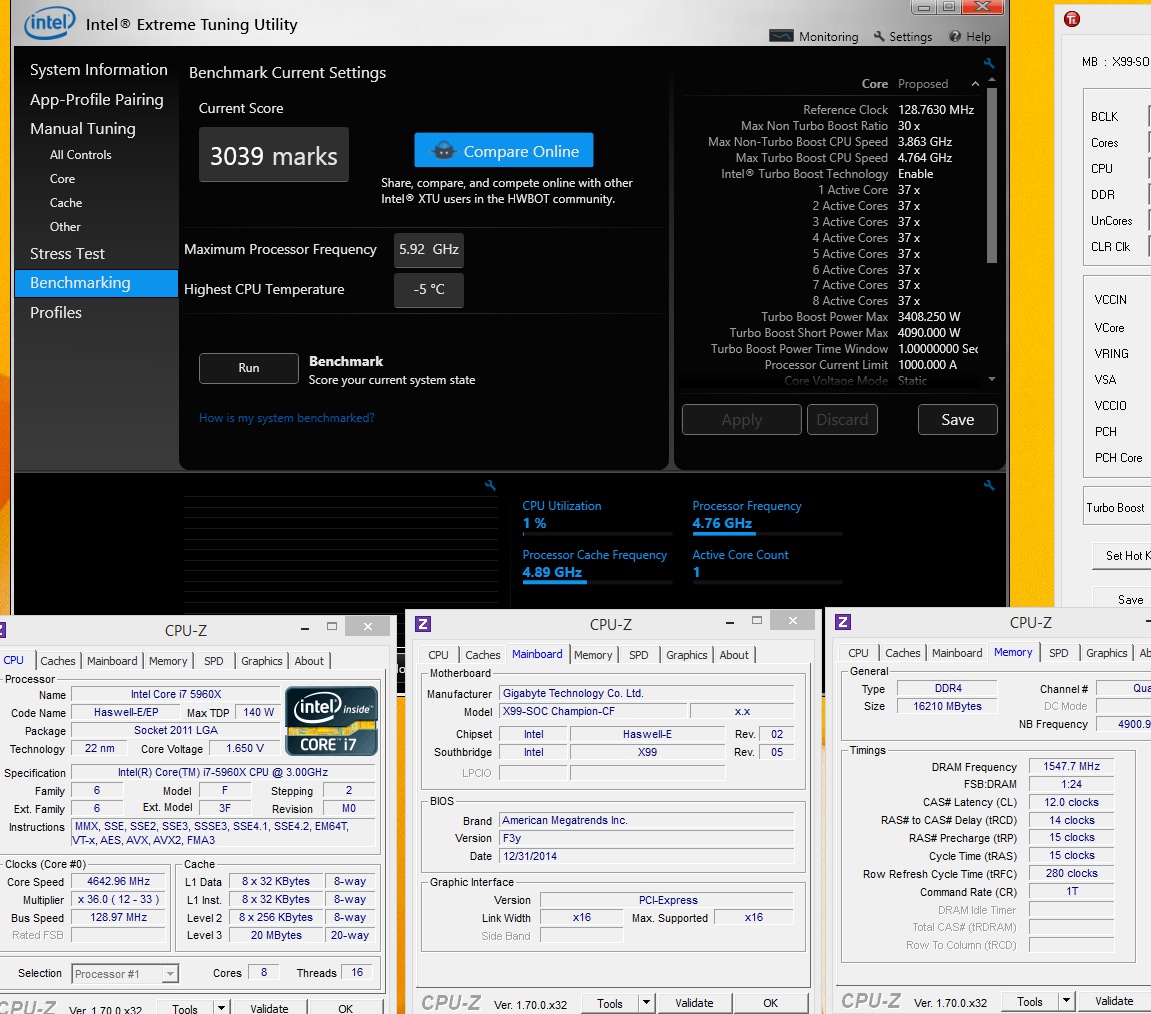Image resolution: width=1151 pixels, height=1014 pixels.
Task: Click CPU-Z Z logo in Mainboard window
Action: click(x=423, y=623)
